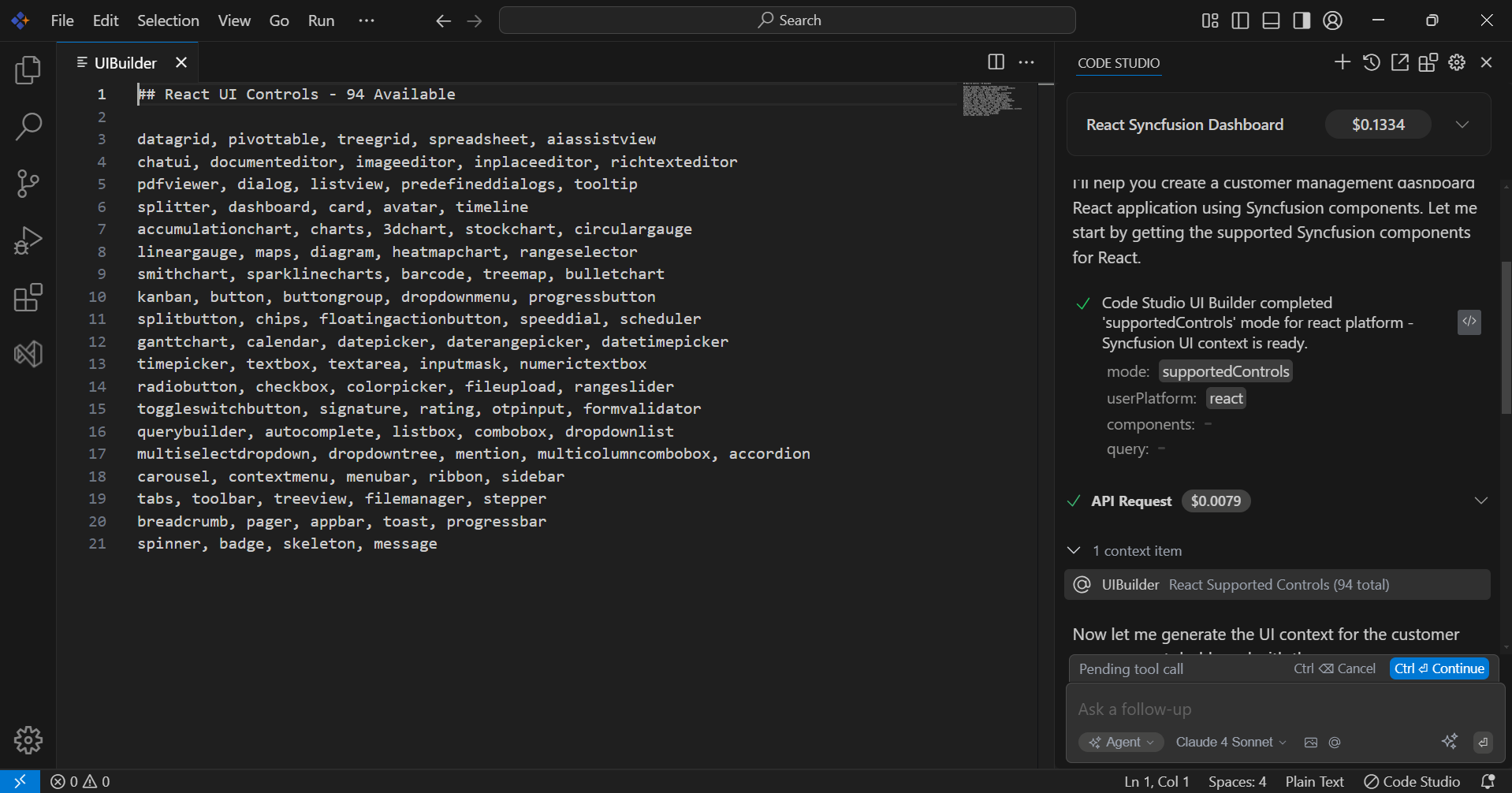The image size is (1512, 793).
Task: Open remote window status bar button
Action: (20, 781)
